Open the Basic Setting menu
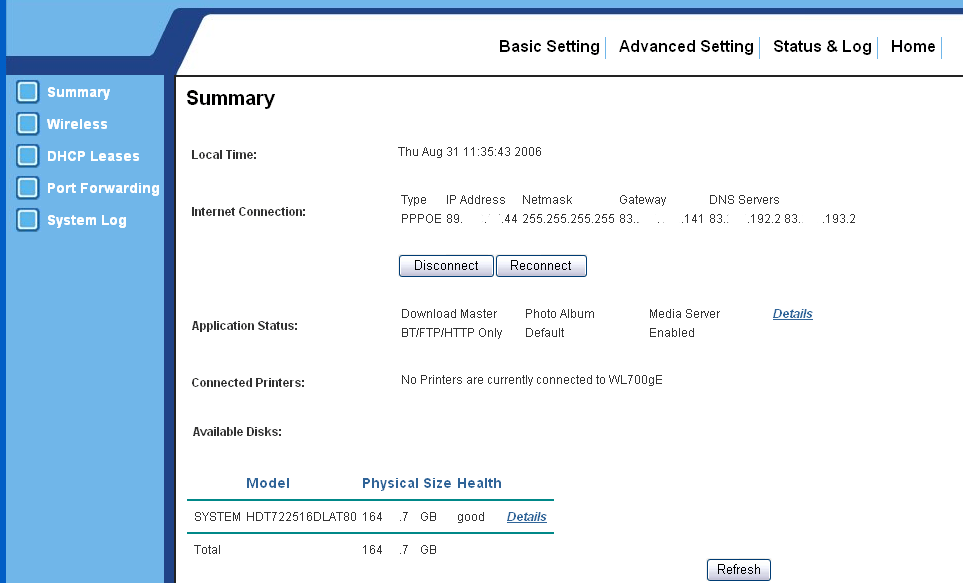This screenshot has height=583, width=963. click(x=549, y=47)
